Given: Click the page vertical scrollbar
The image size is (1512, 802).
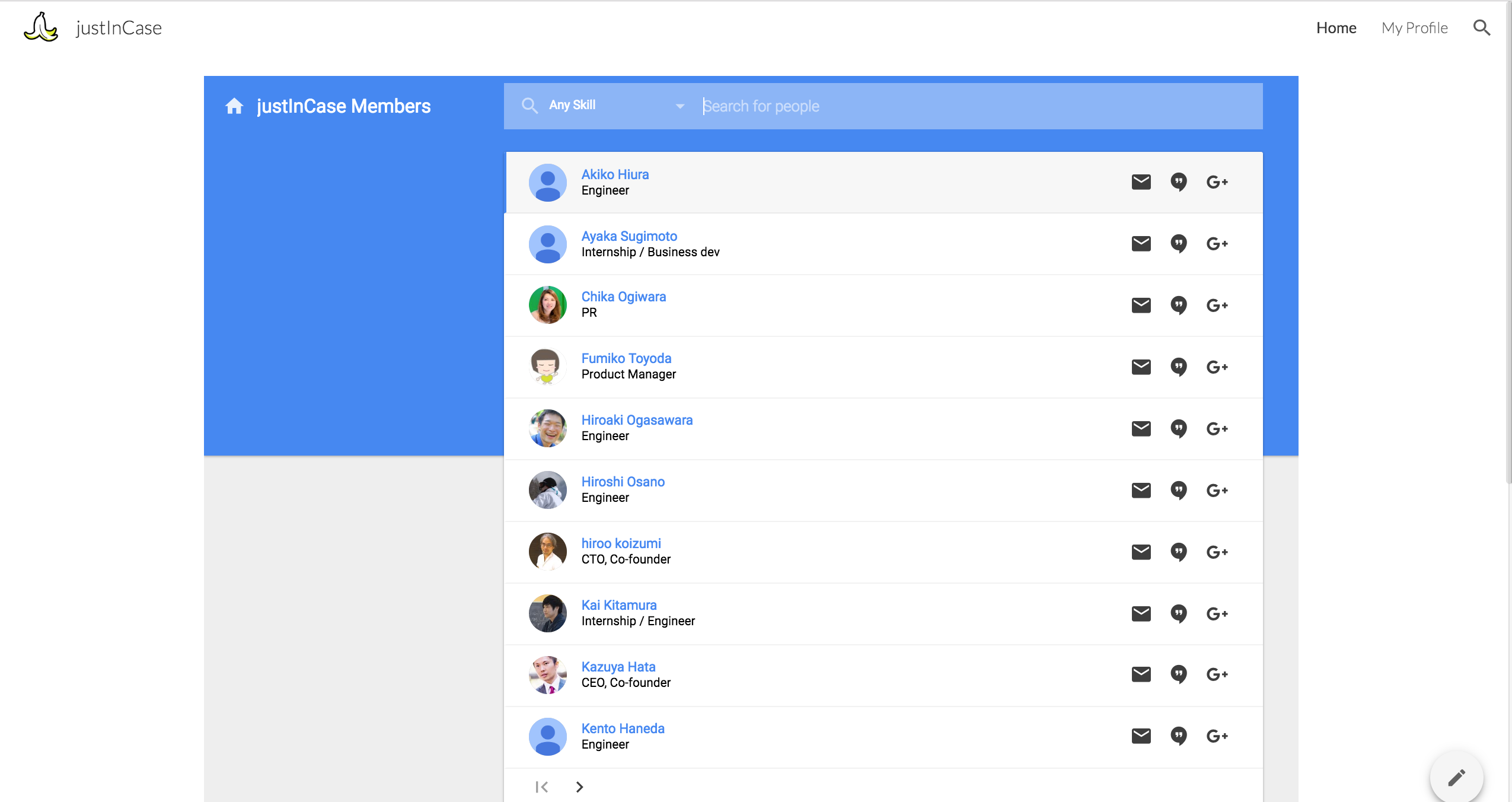Looking at the screenshot, I should pos(1508,237).
